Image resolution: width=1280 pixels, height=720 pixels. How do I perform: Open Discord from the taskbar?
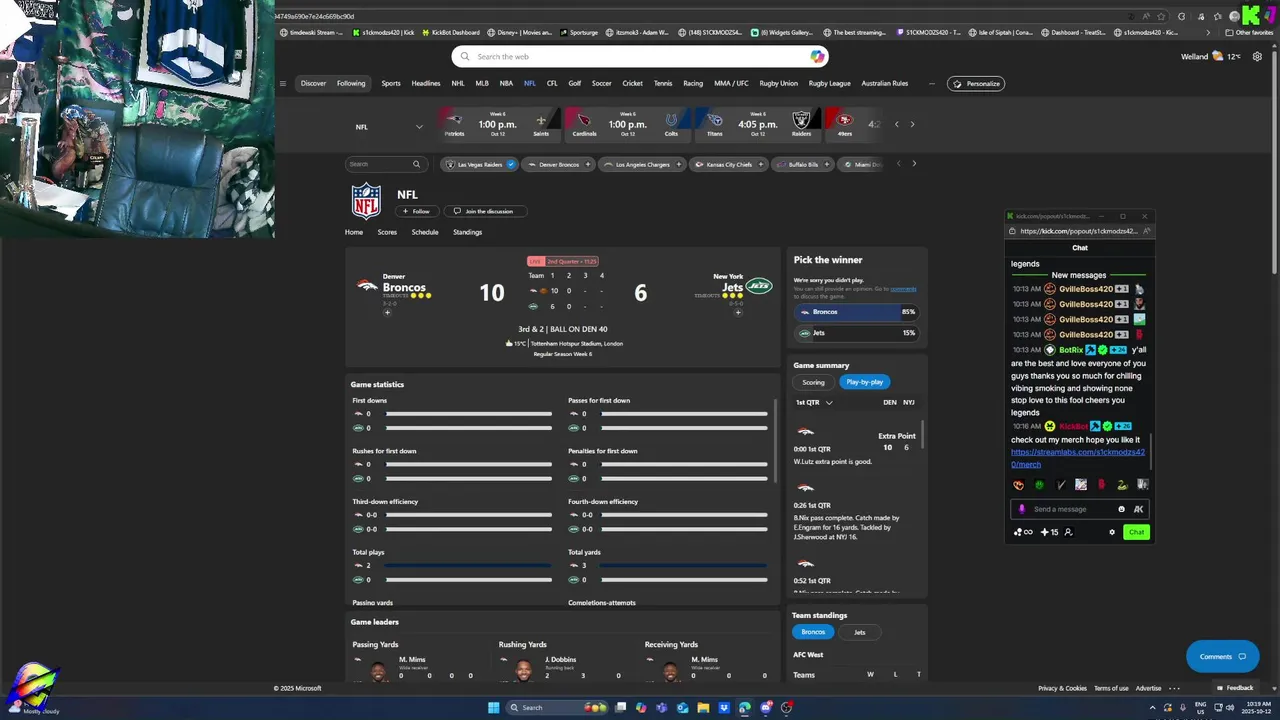click(766, 708)
